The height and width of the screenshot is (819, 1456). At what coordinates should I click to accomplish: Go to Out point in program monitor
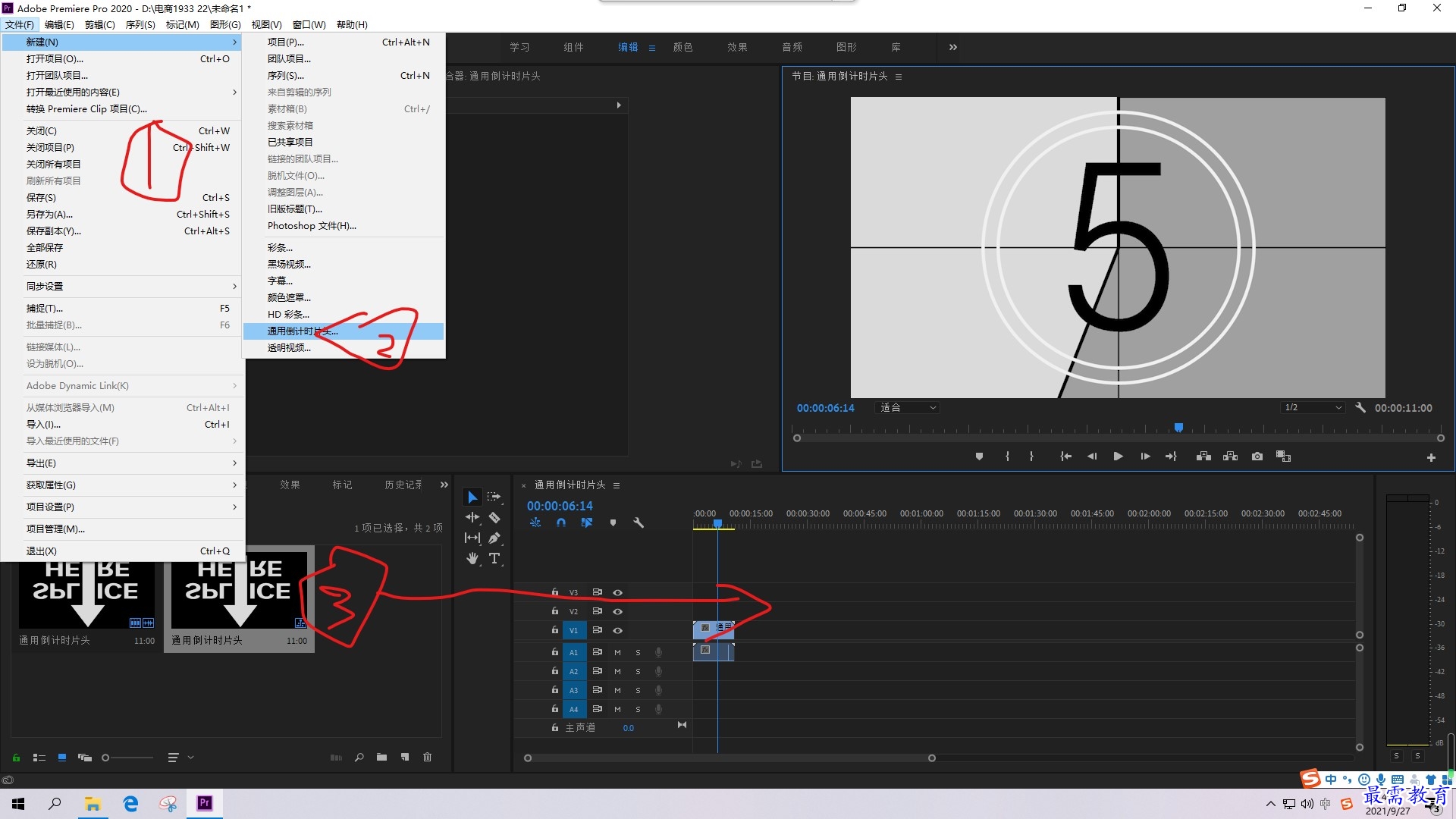click(x=1171, y=457)
